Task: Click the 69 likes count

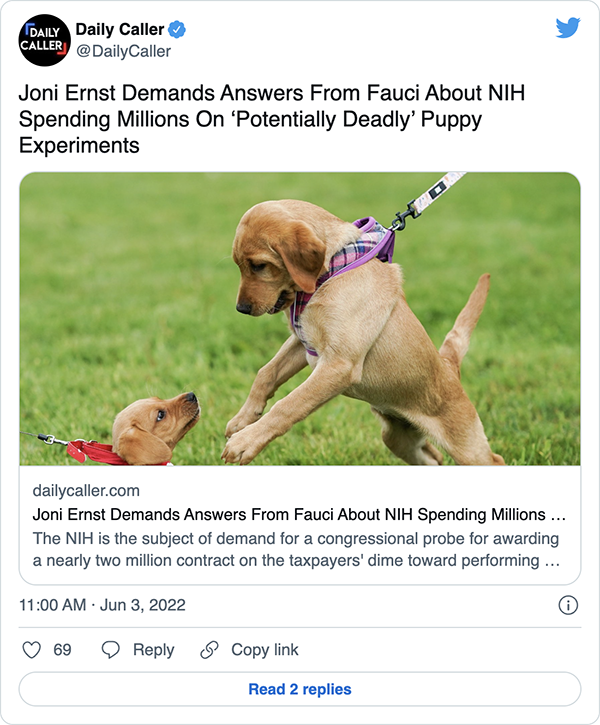Action: (x=62, y=650)
